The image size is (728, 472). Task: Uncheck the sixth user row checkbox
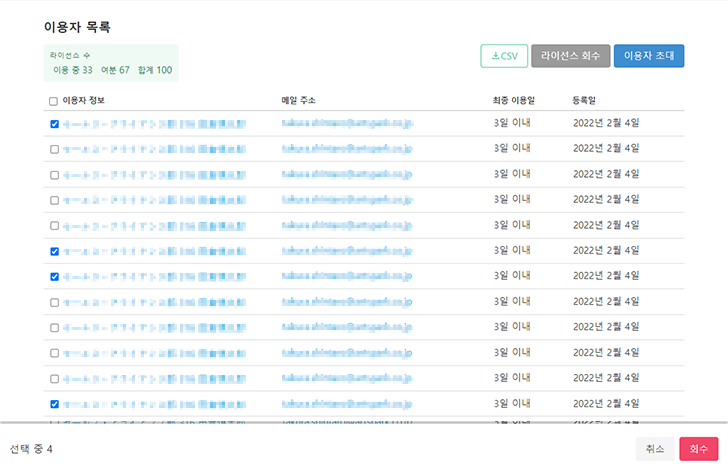(54, 252)
